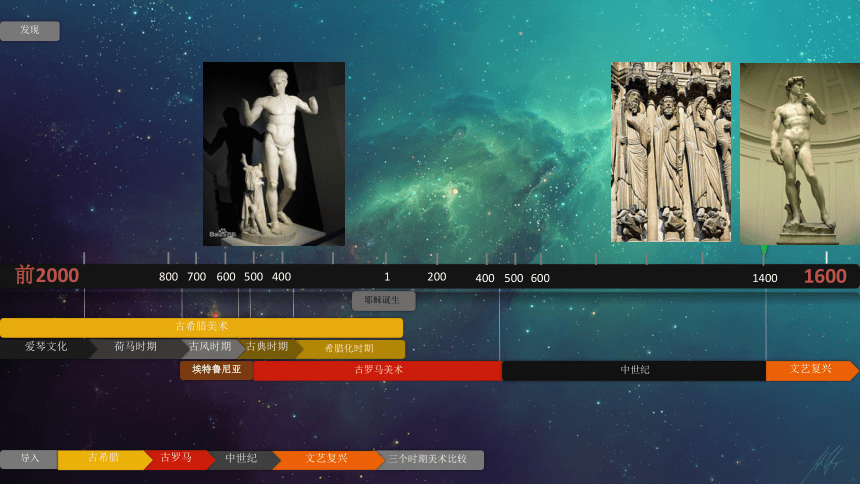Viewport: 860px width, 484px height.
Task: Go to the 古罗马 section tab
Action: coord(178,460)
